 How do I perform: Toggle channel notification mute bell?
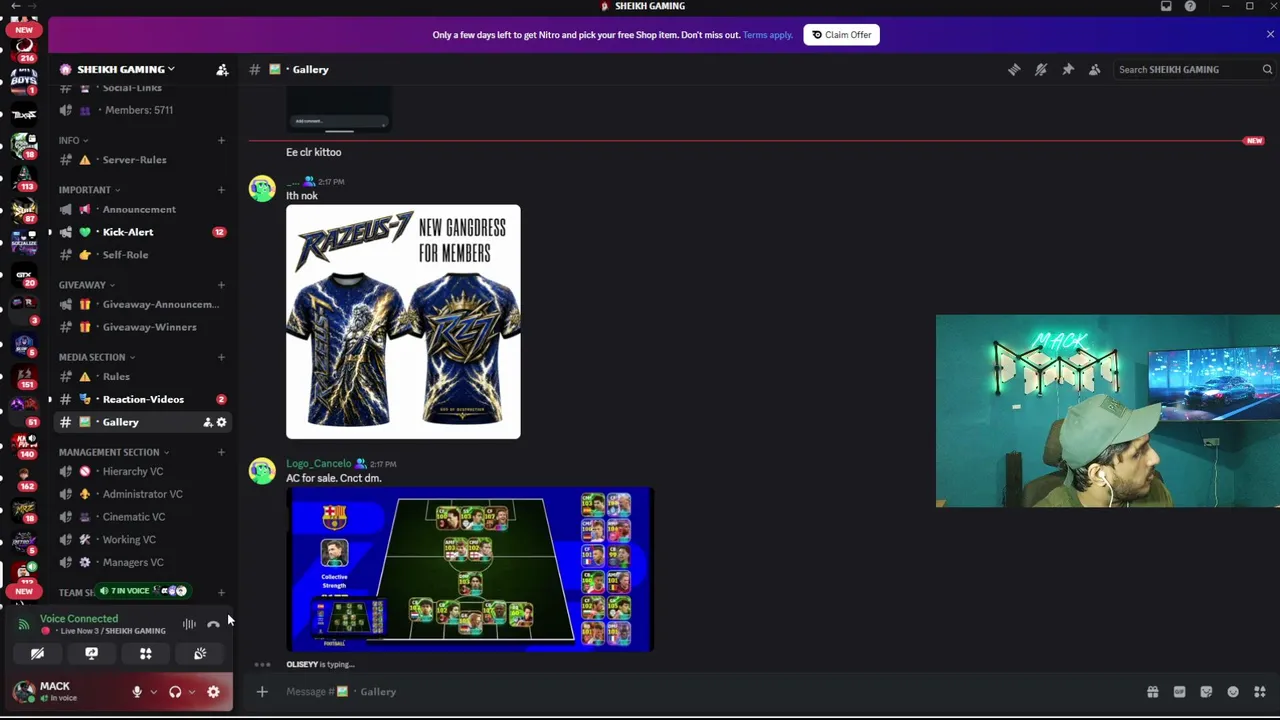[1041, 69]
